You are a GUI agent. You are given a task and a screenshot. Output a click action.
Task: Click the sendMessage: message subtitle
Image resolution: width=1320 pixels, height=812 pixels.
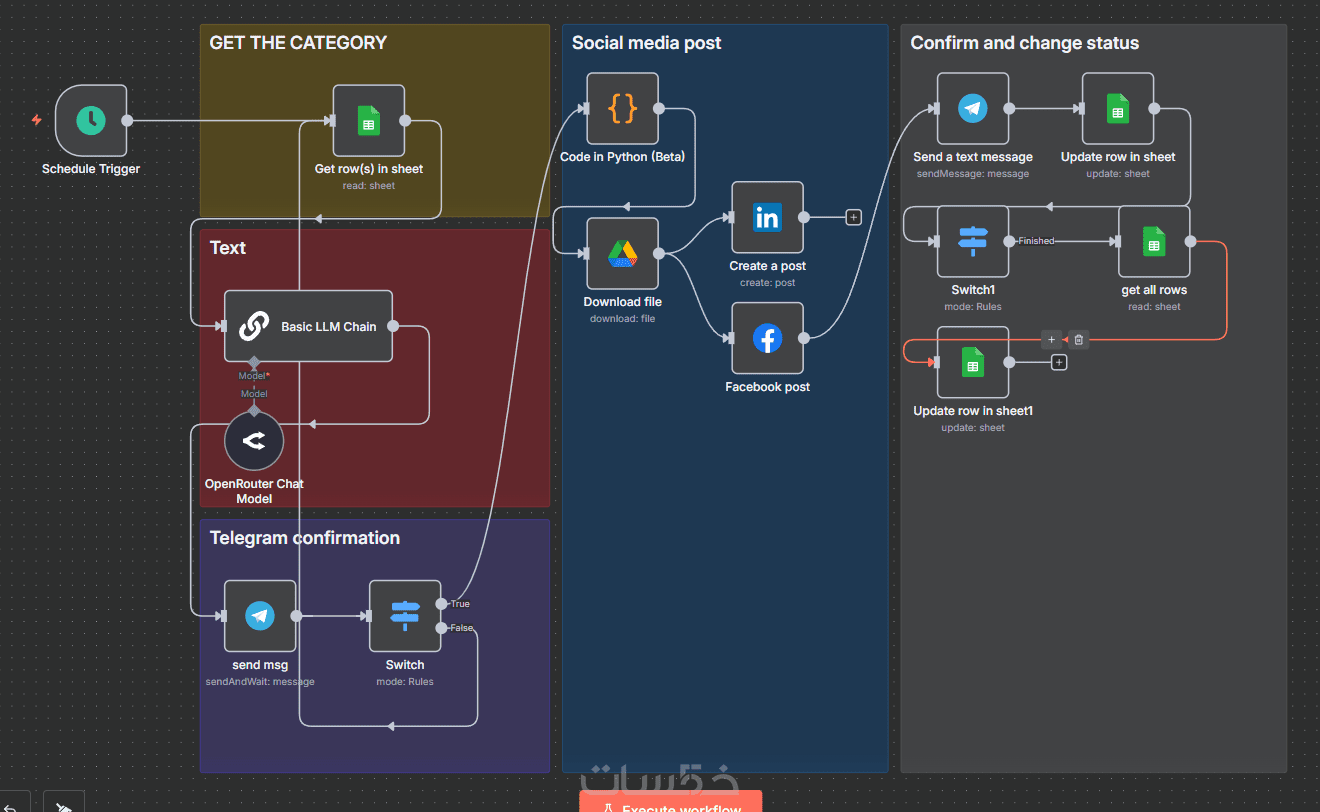point(973,174)
